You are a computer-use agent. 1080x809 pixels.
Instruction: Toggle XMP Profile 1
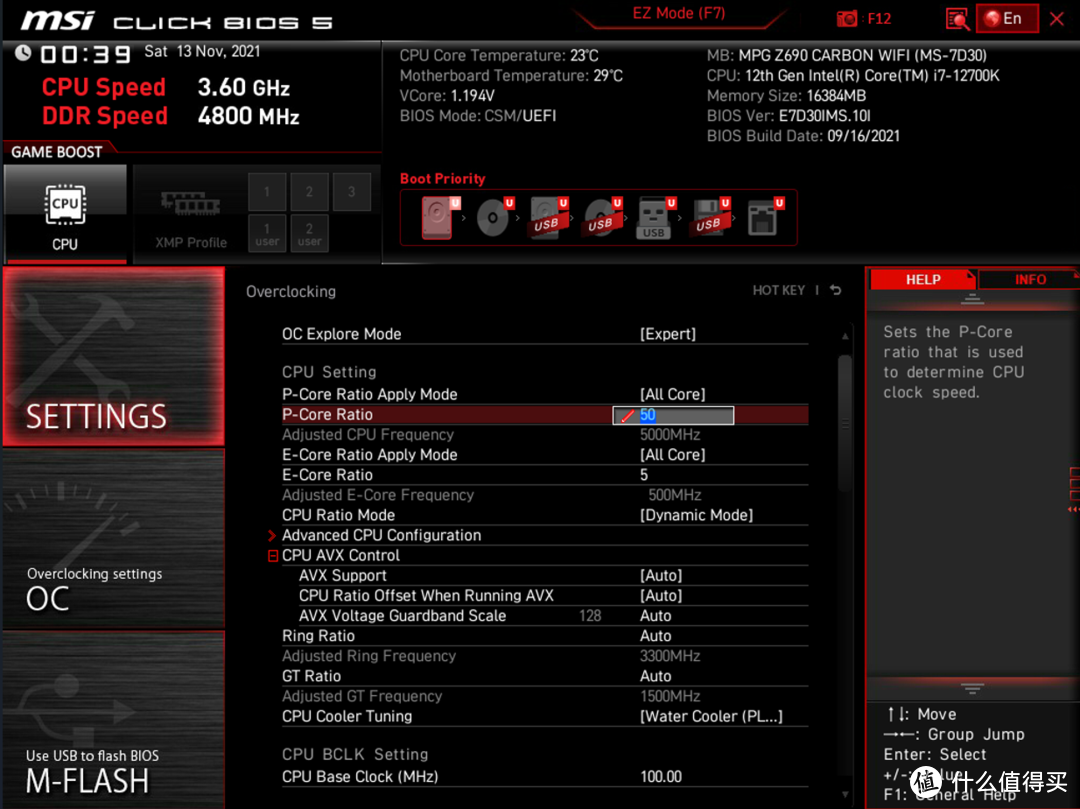(267, 192)
